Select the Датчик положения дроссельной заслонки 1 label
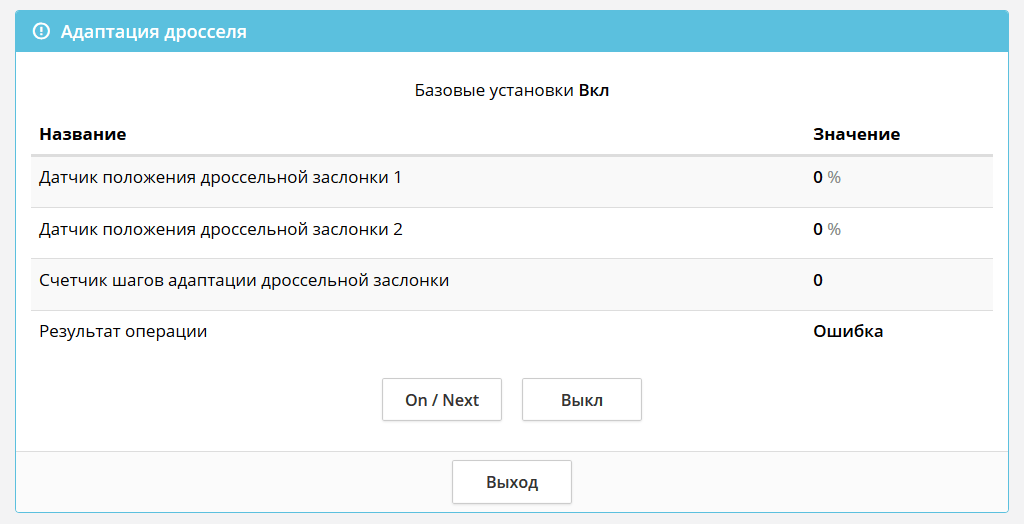 (x=220, y=178)
